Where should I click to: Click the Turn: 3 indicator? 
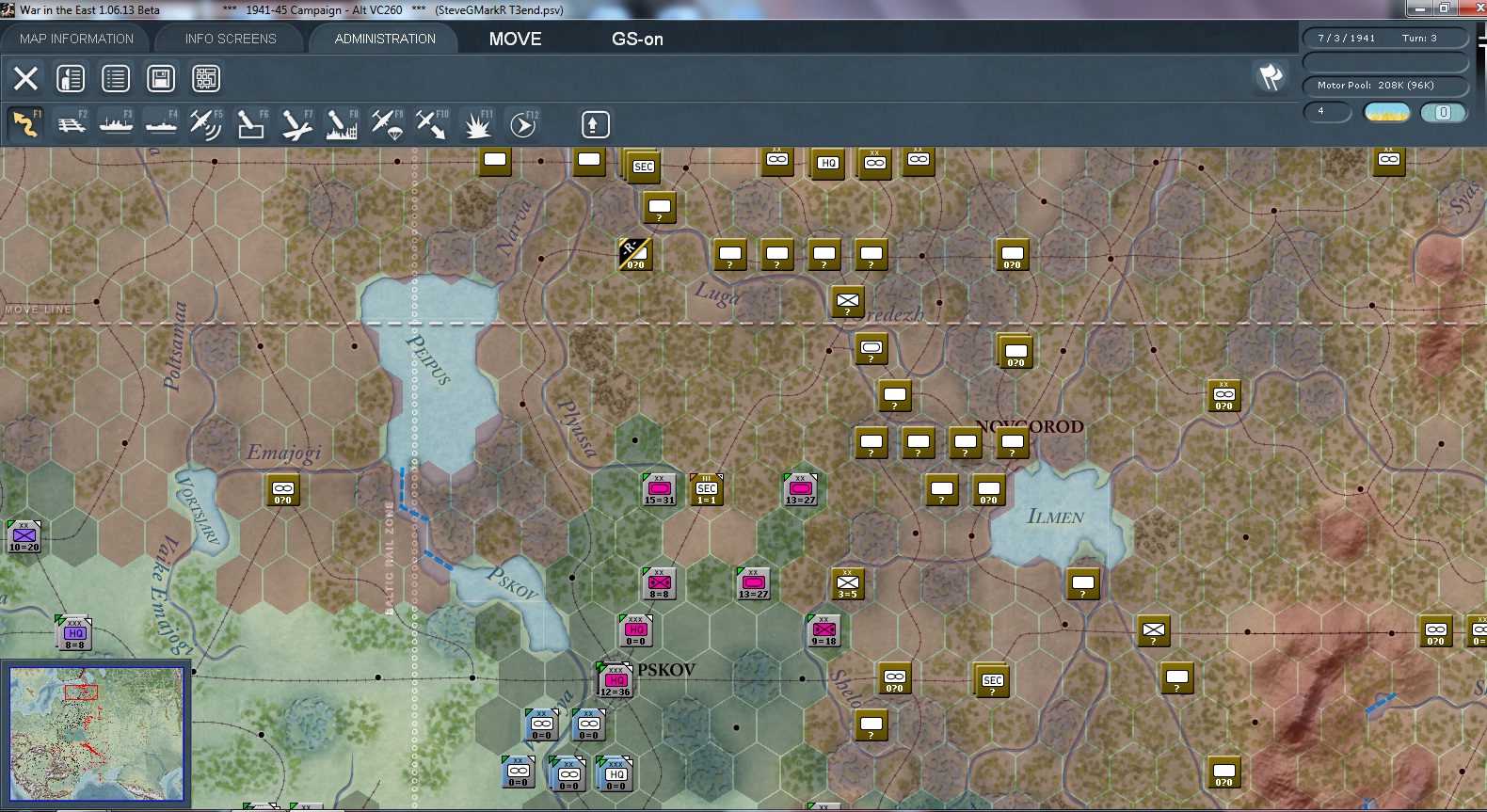(1419, 39)
